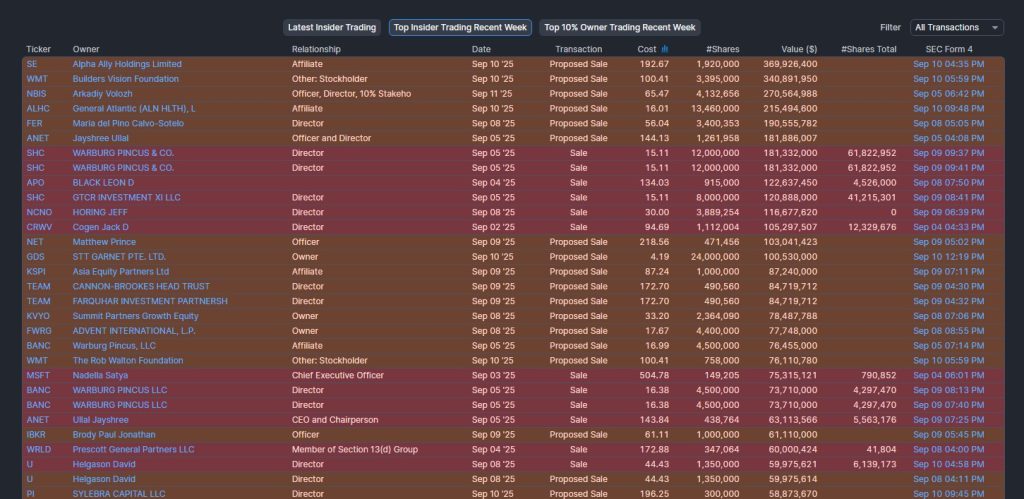The width and height of the screenshot is (1024, 499).
Task: Sort by the Value ($) column header
Action: (x=798, y=49)
